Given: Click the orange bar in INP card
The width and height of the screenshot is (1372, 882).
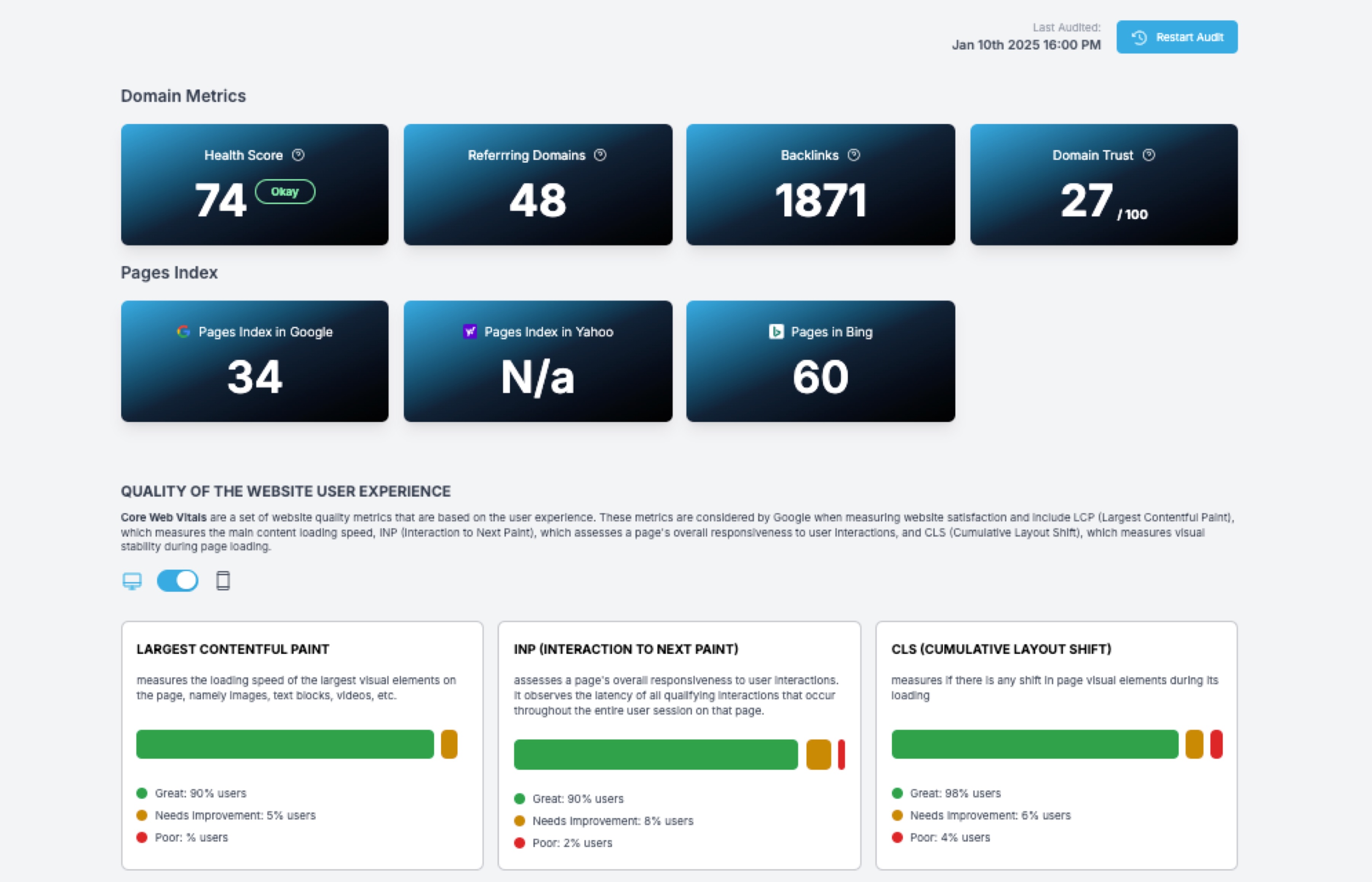Looking at the screenshot, I should (818, 754).
